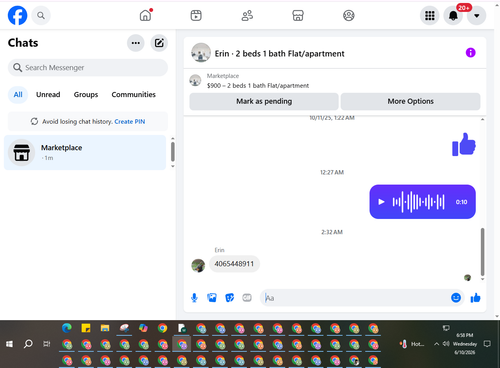Click the Aa message input field
This screenshot has height=368, width=500.
(355, 298)
